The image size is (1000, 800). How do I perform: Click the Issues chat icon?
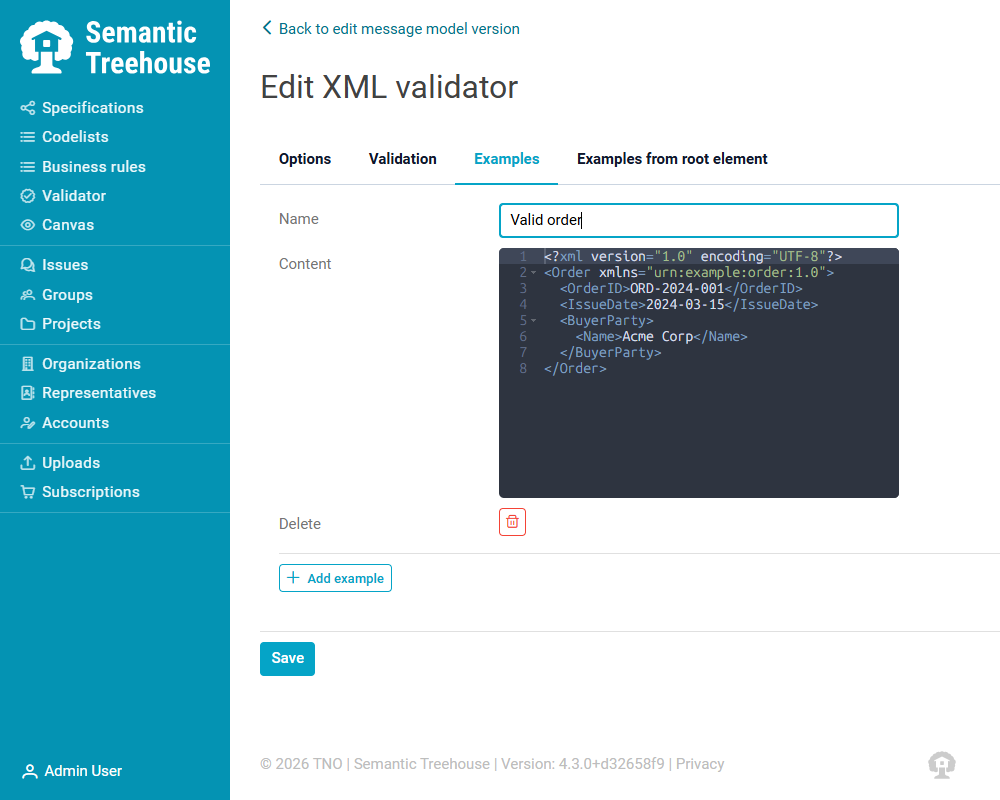(27, 265)
